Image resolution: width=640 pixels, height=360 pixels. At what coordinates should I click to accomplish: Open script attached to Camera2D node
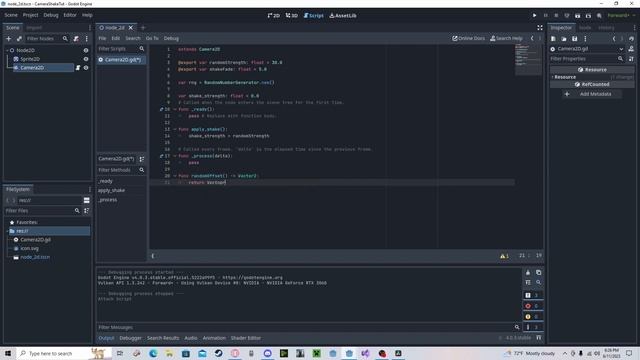point(78,68)
